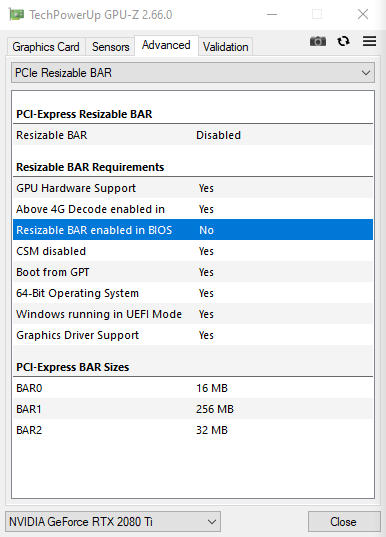Select the GPU Hardware Support row
The image size is (386, 537).
click(x=193, y=188)
